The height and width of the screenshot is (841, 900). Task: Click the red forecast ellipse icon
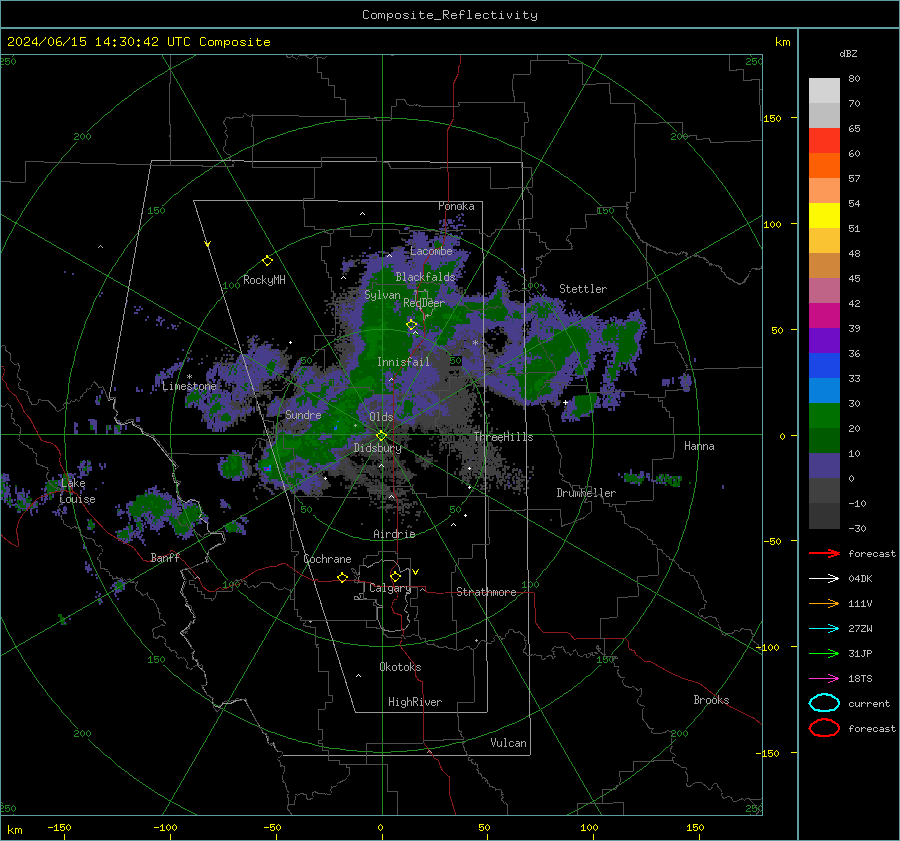824,728
